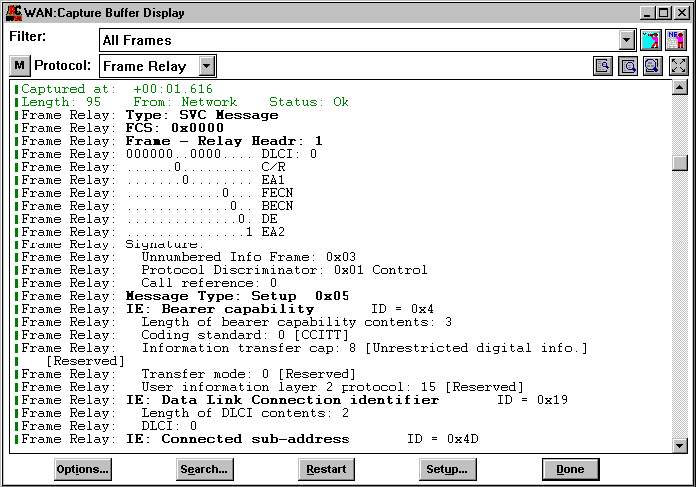Click the All Frames filter field
The height and width of the screenshot is (487, 697).
pyautogui.click(x=358, y=41)
